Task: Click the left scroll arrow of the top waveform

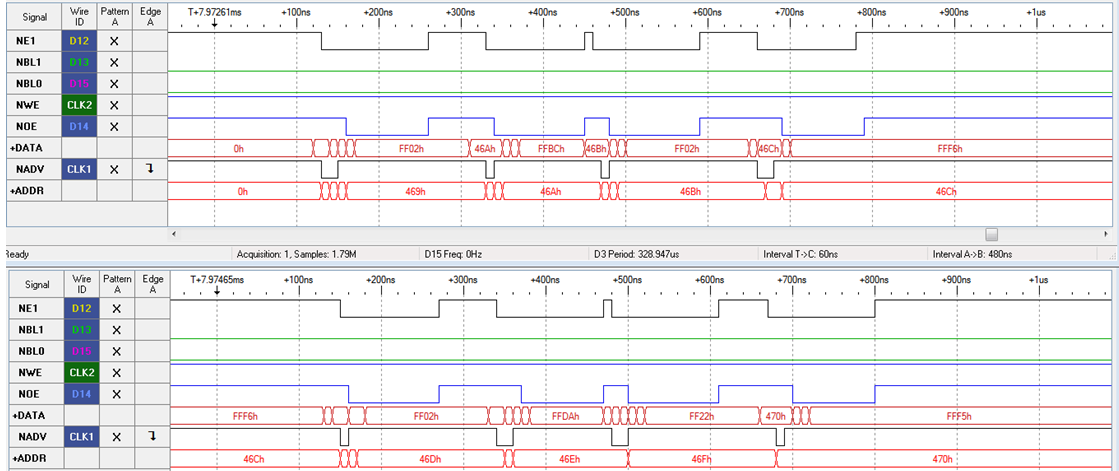Action: [174, 234]
